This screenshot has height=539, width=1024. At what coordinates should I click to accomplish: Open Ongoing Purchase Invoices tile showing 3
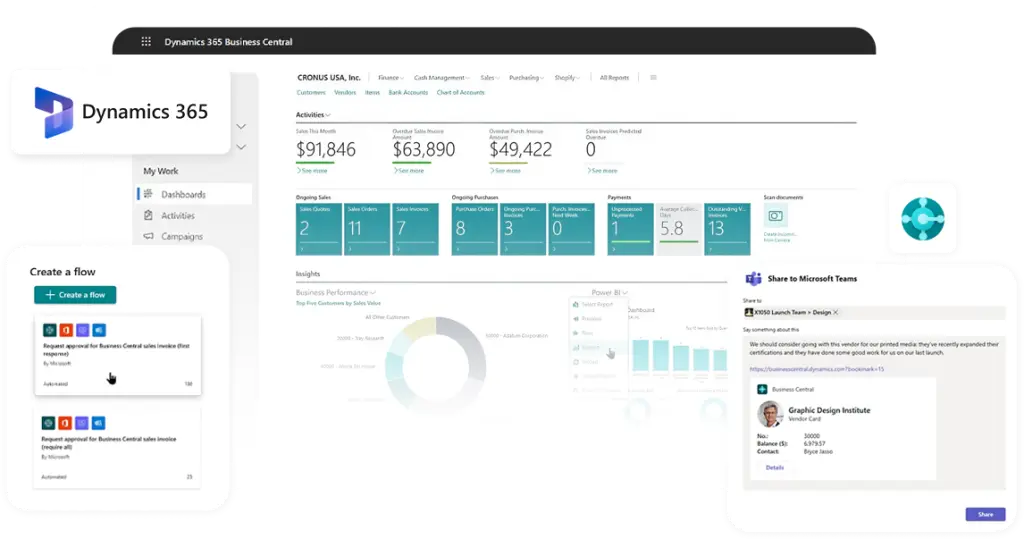523,229
